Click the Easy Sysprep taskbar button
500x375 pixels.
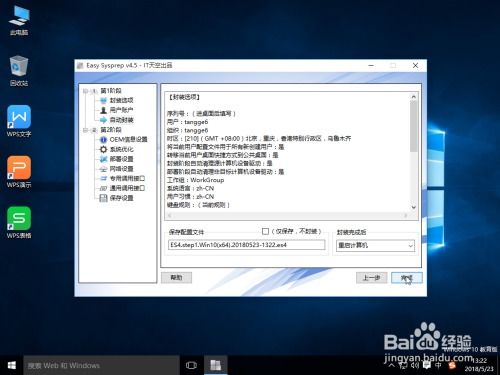click(x=216, y=365)
